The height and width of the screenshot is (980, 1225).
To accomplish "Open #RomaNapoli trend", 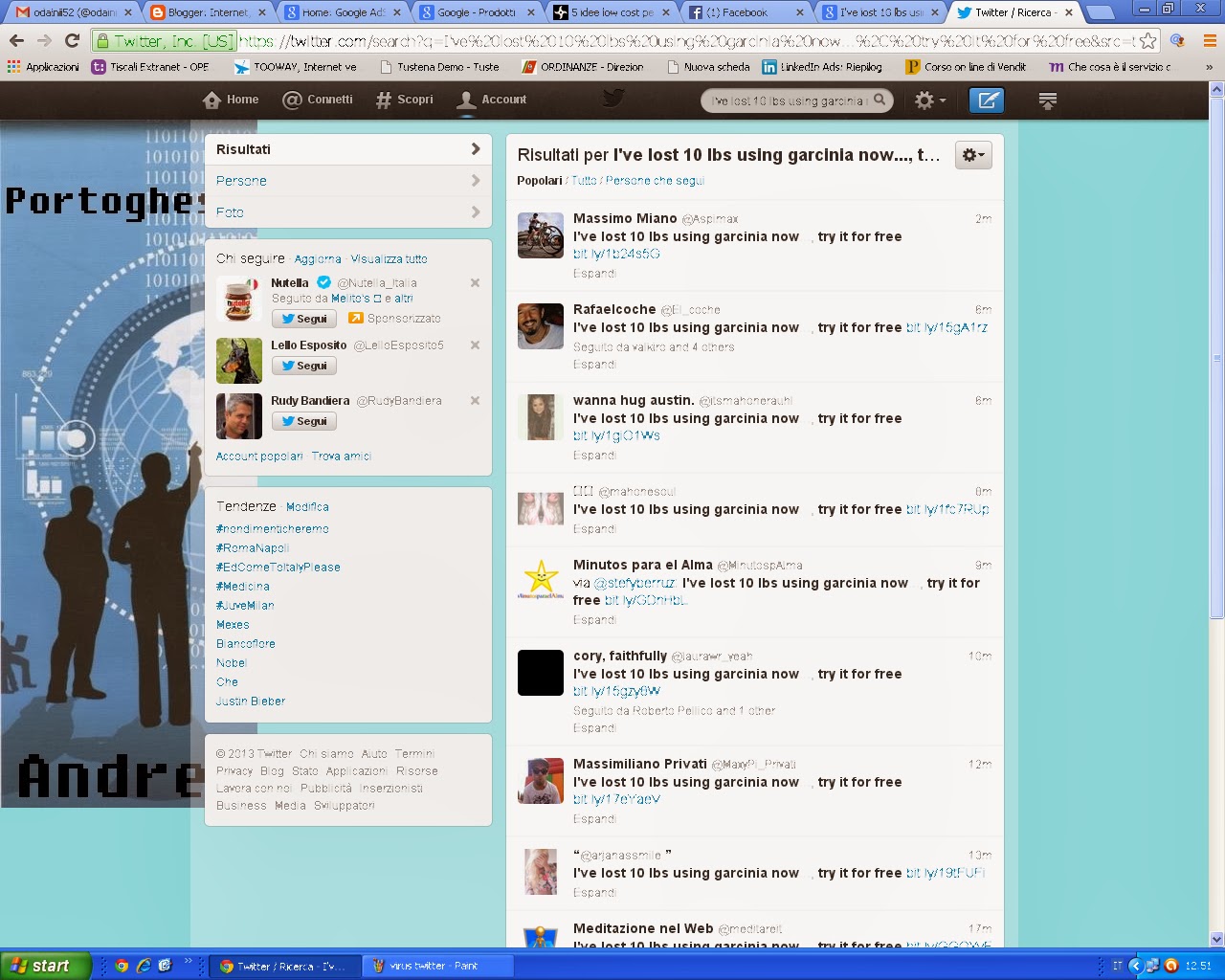I will coord(253,548).
